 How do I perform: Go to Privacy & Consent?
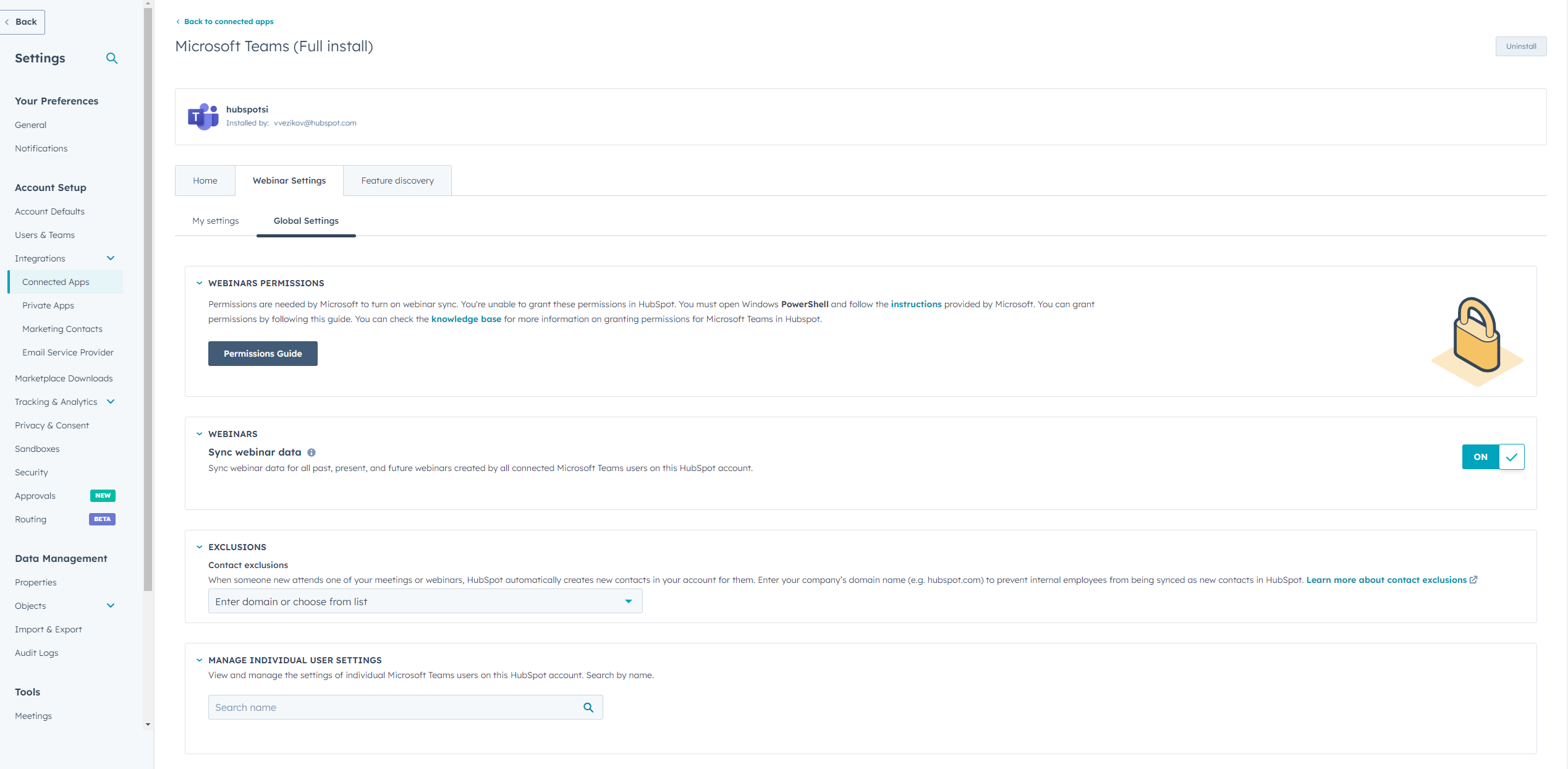point(52,425)
